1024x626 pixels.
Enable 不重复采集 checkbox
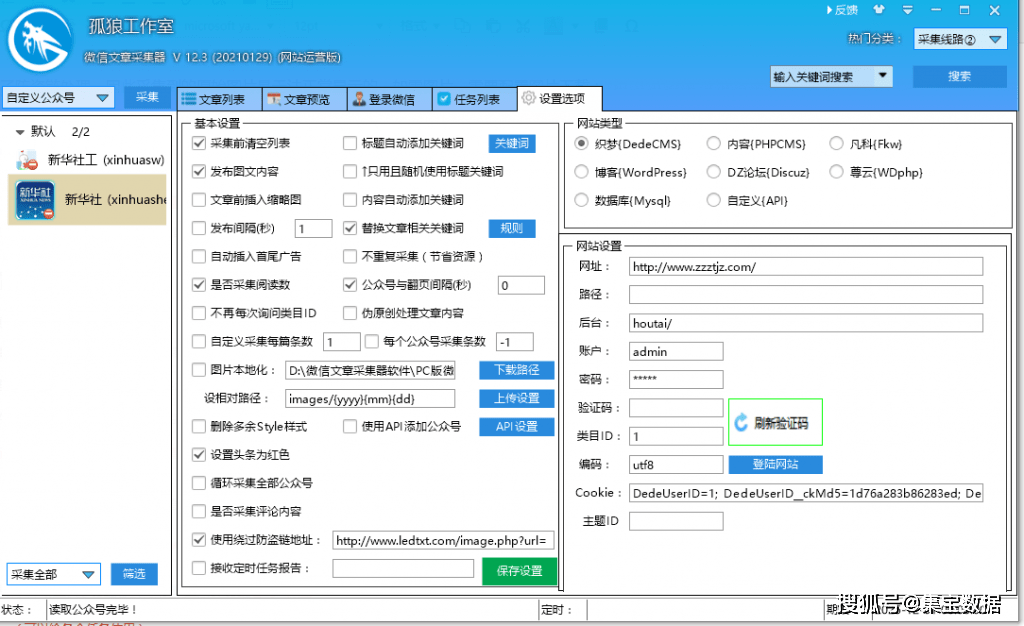pyautogui.click(x=350, y=257)
